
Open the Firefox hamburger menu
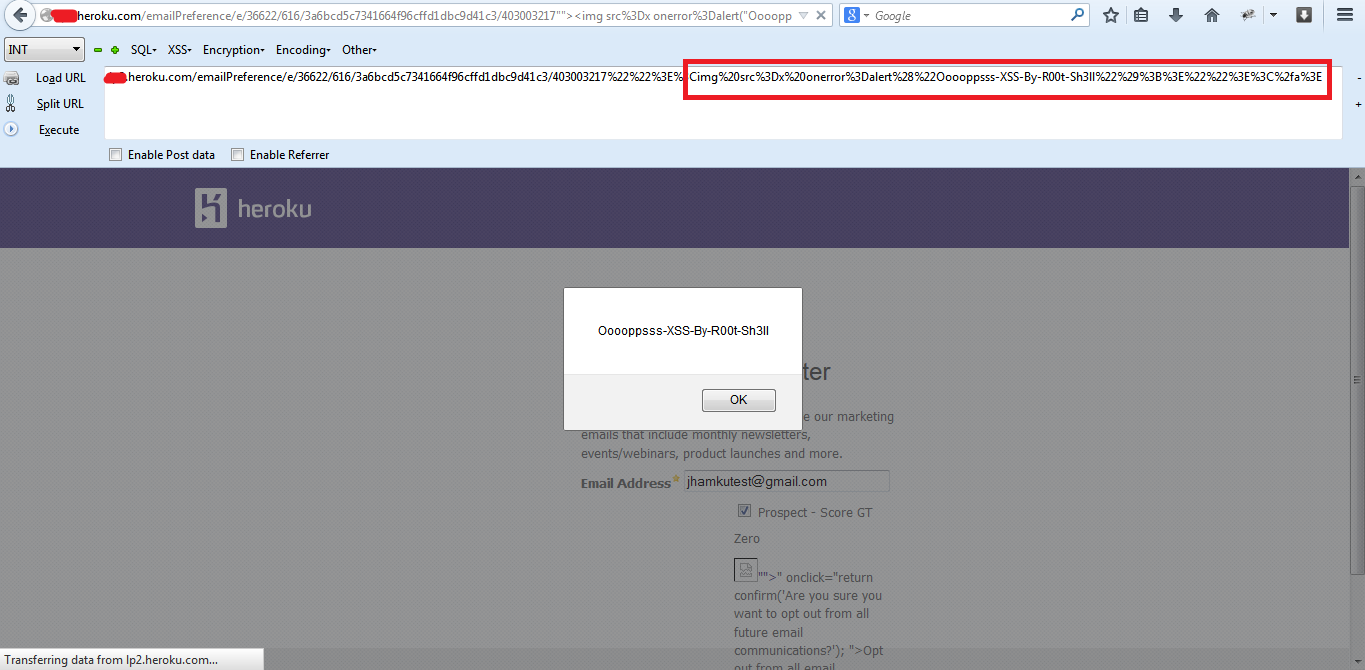coord(1344,15)
